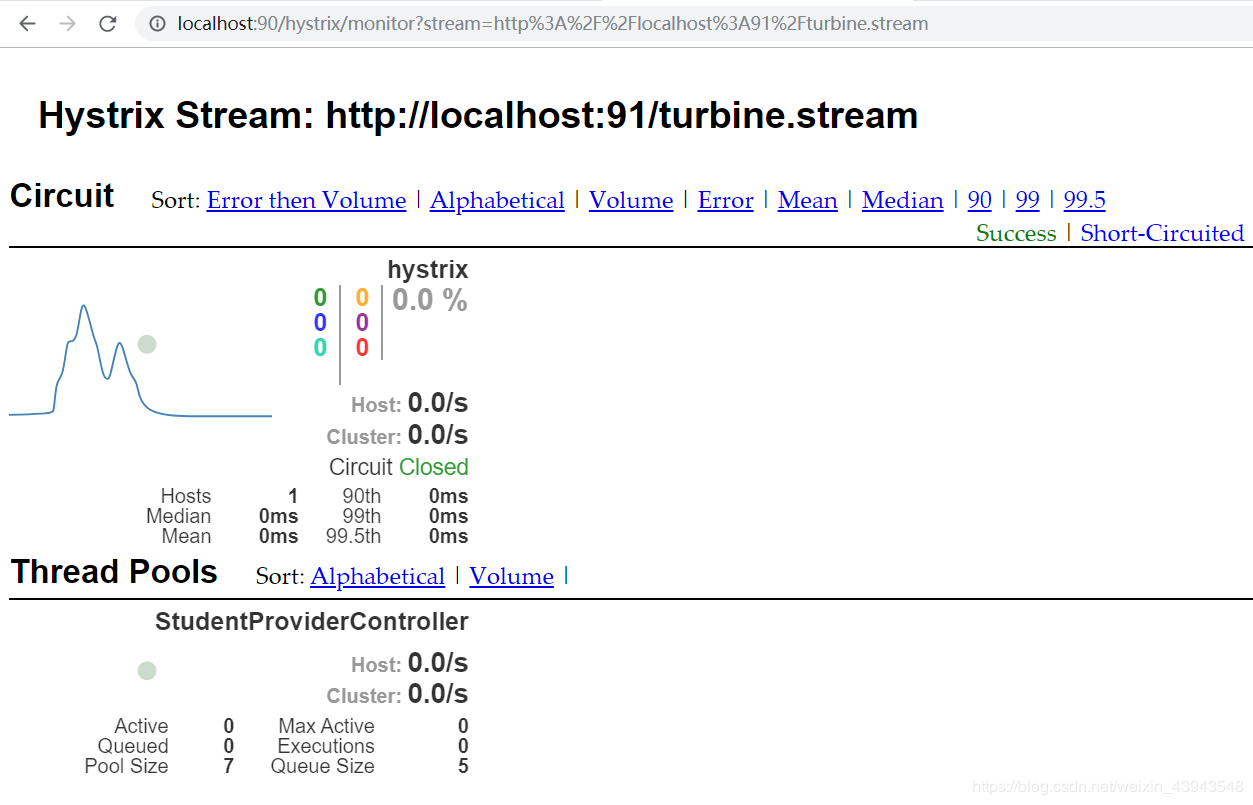Screen dimensions: 1253x805
Task: Click the Queued label
Action: pos(133,746)
